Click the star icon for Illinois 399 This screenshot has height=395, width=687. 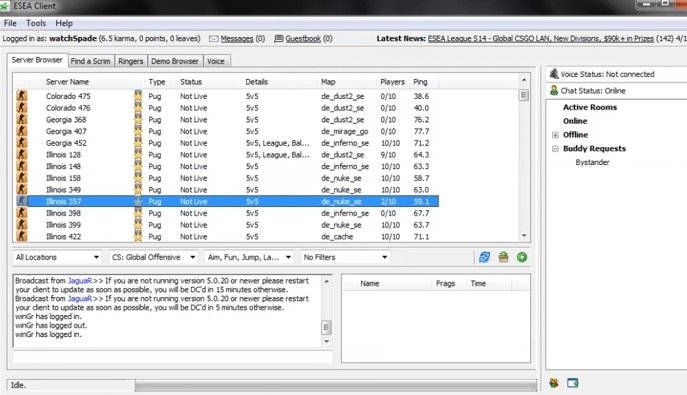(138, 225)
